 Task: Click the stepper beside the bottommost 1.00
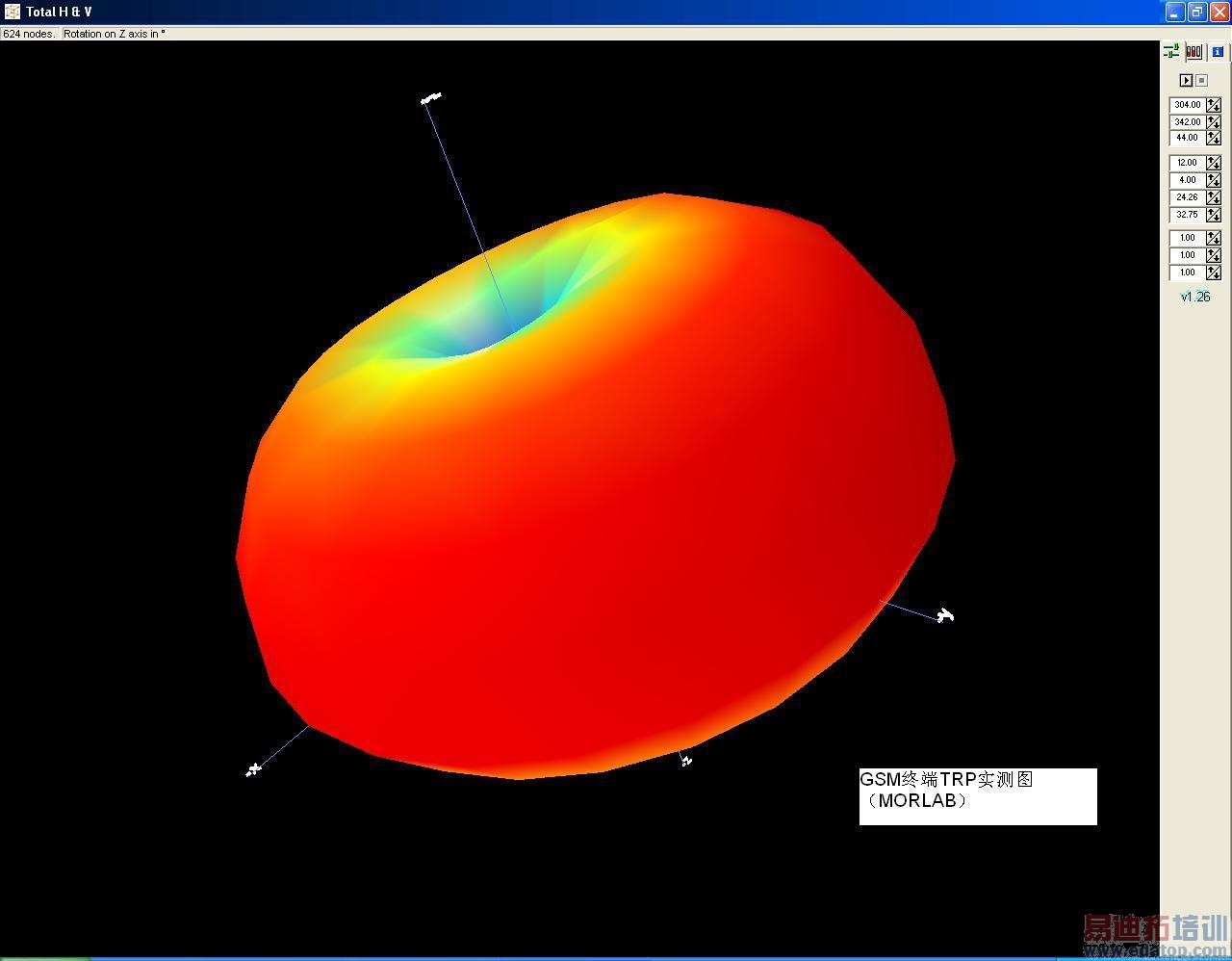(1214, 273)
